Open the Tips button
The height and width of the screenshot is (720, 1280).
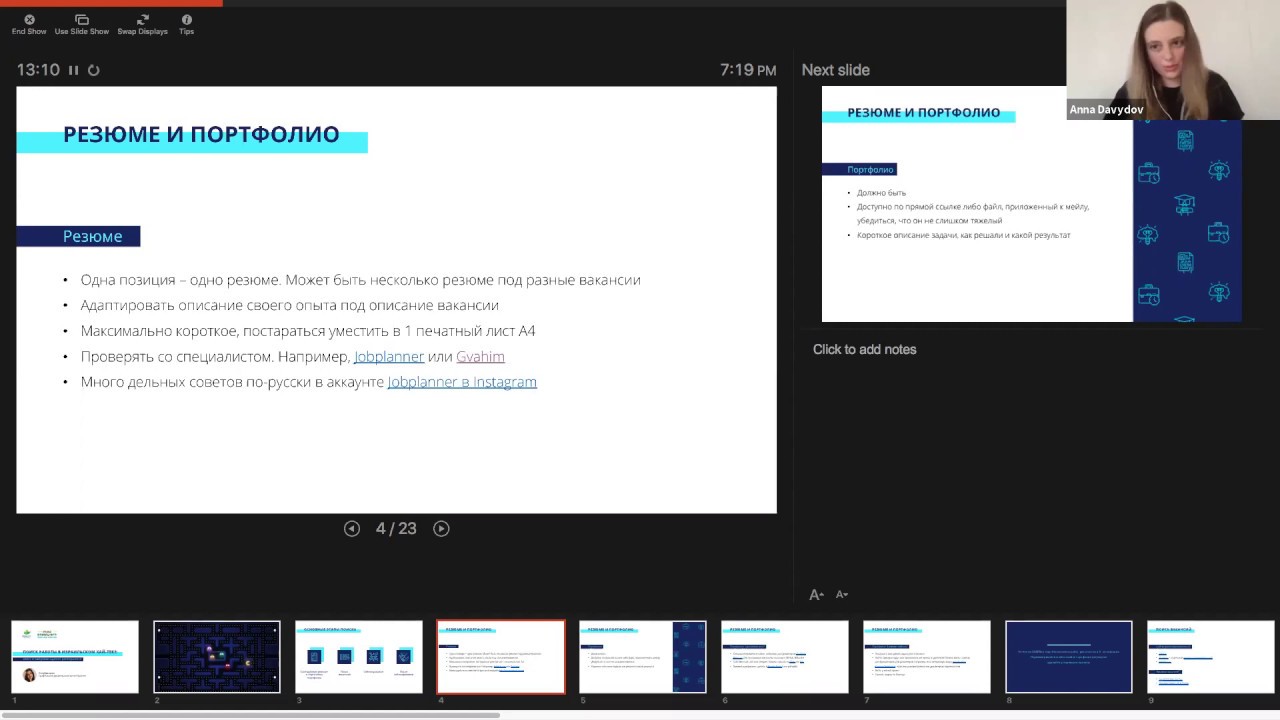[186, 25]
